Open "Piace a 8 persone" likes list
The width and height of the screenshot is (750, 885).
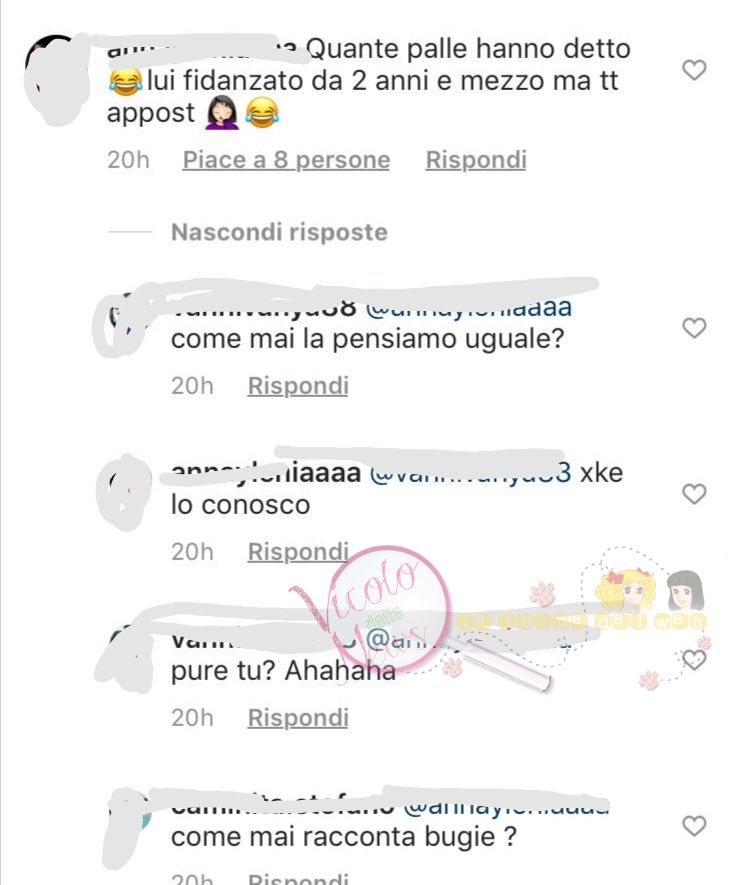pos(287,160)
